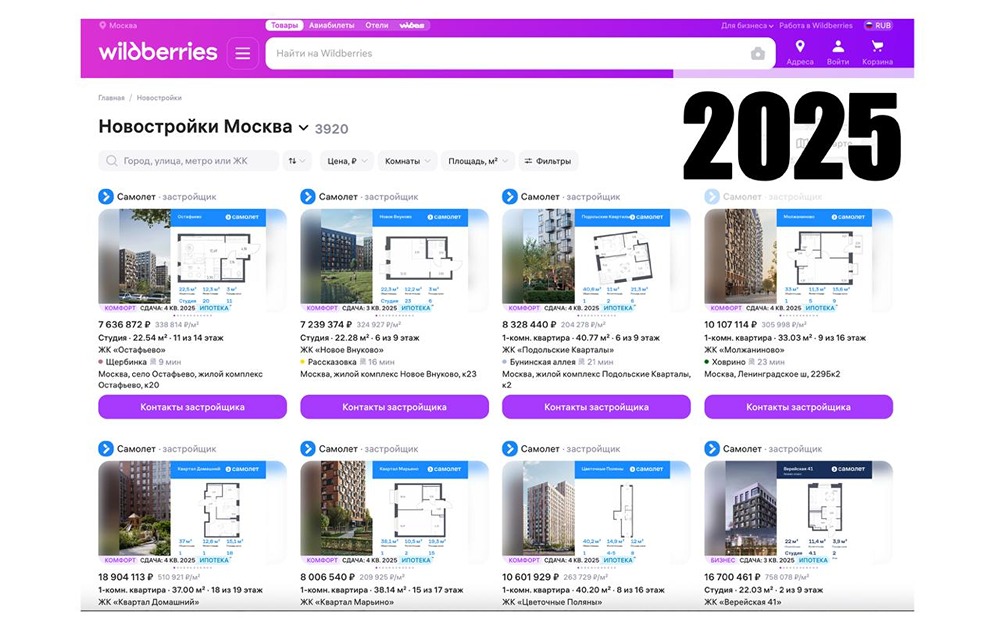This screenshot has height=618, width=1000.
Task: Click price 8 328 440 ₽
Action: point(529,325)
